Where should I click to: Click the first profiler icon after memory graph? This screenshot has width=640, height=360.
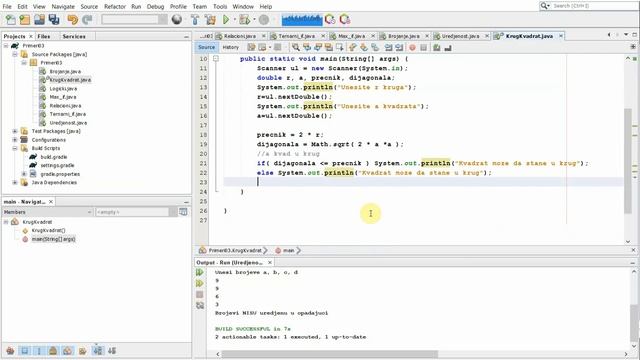330,19
